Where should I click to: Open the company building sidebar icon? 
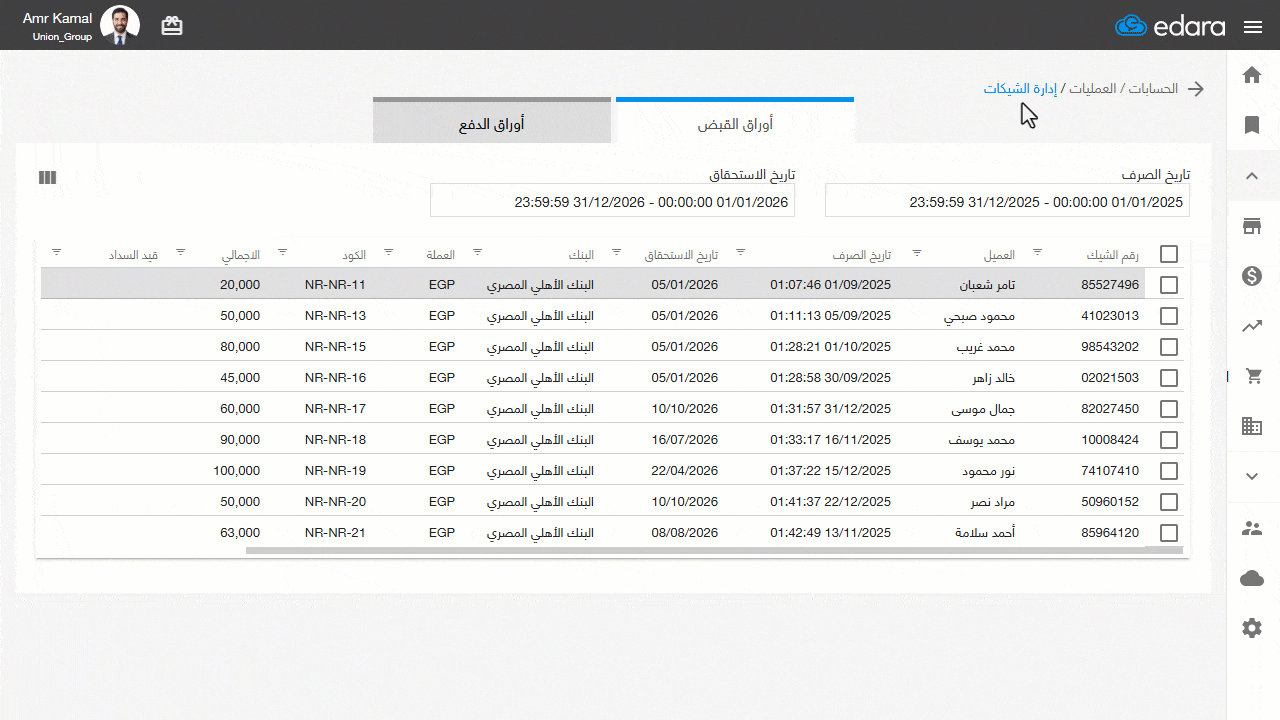pyautogui.click(x=1252, y=426)
